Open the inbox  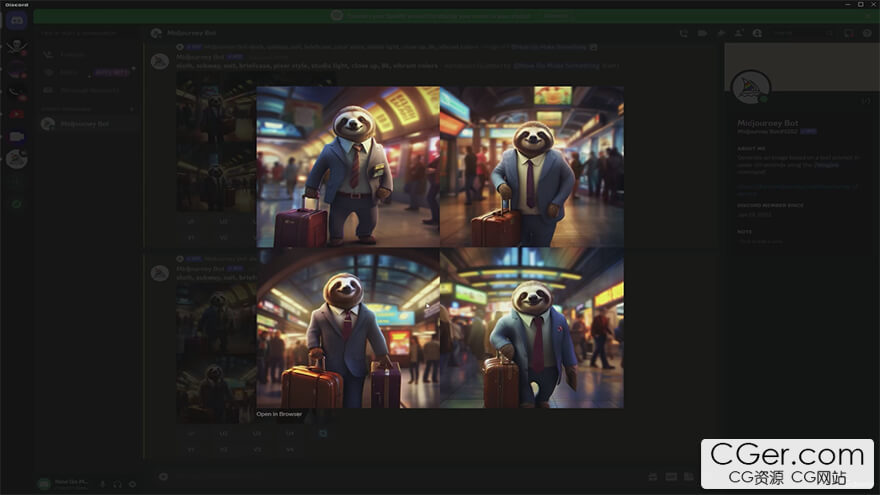click(849, 33)
